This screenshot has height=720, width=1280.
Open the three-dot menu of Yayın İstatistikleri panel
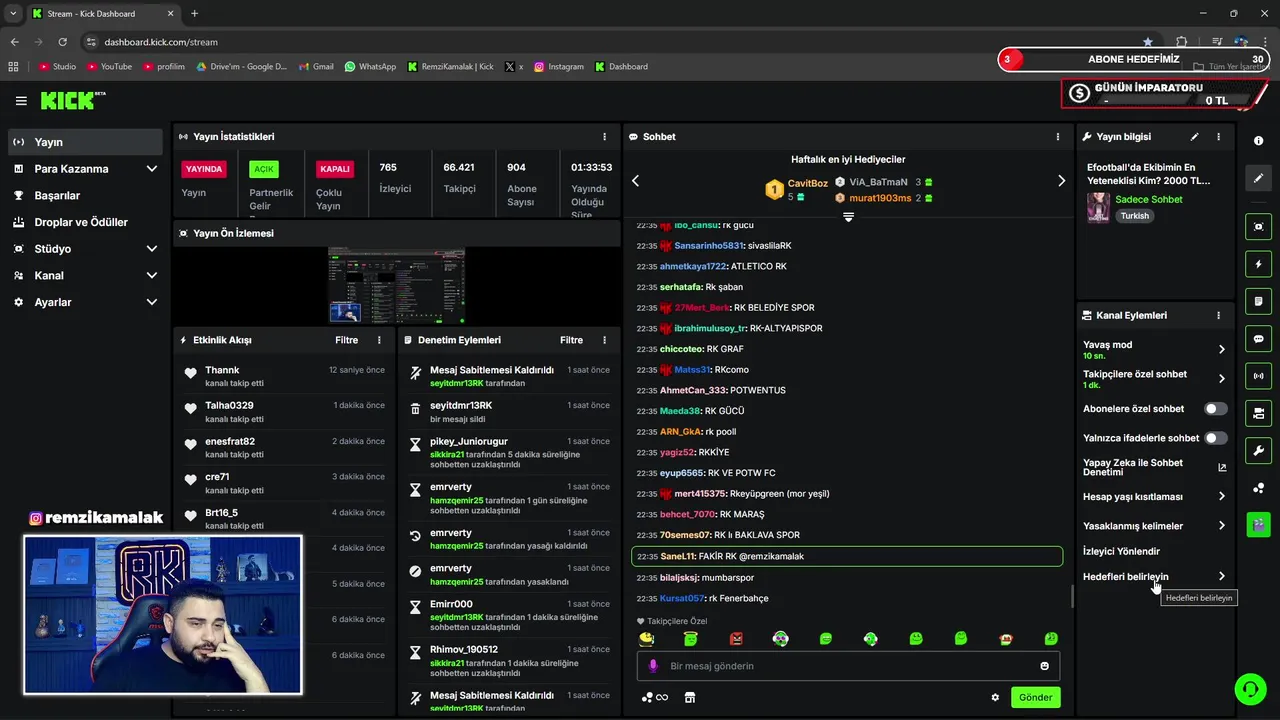(604, 137)
